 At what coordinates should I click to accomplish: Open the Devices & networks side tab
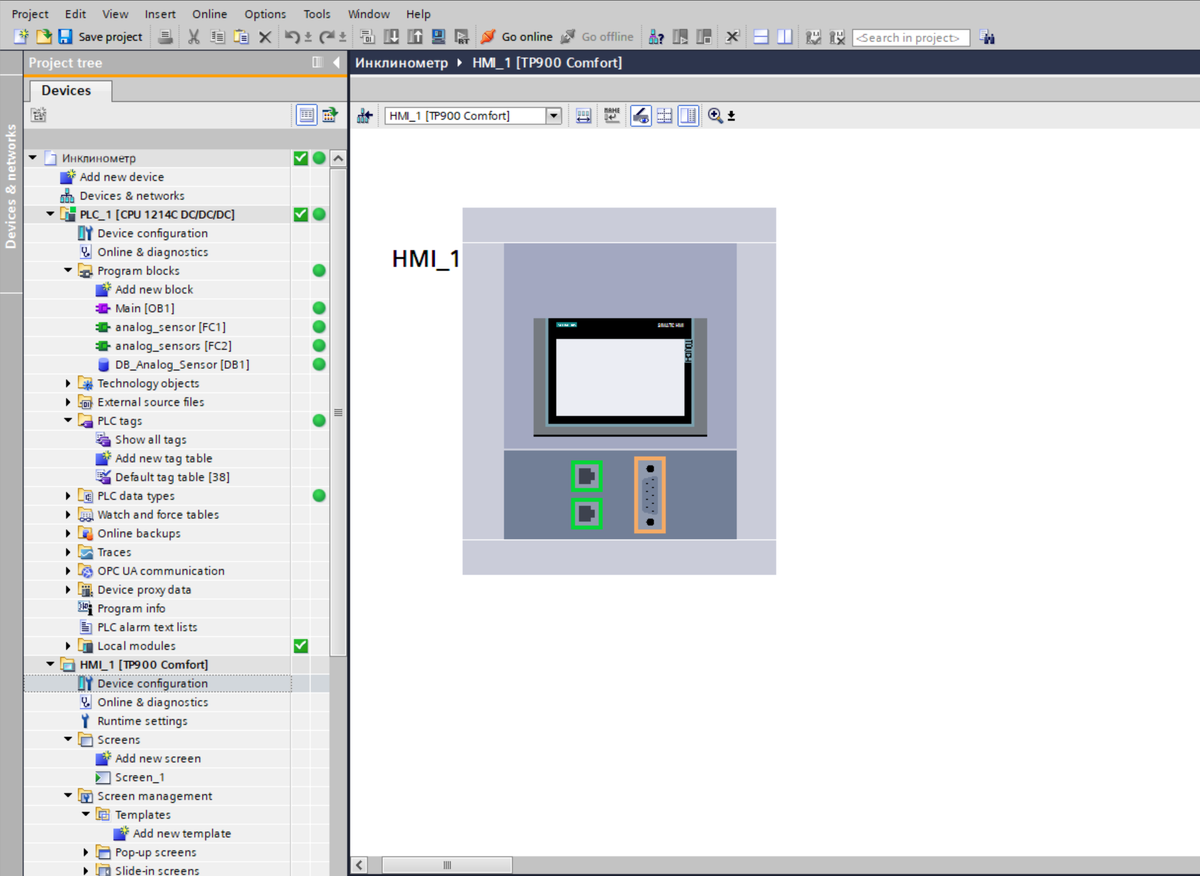point(11,185)
